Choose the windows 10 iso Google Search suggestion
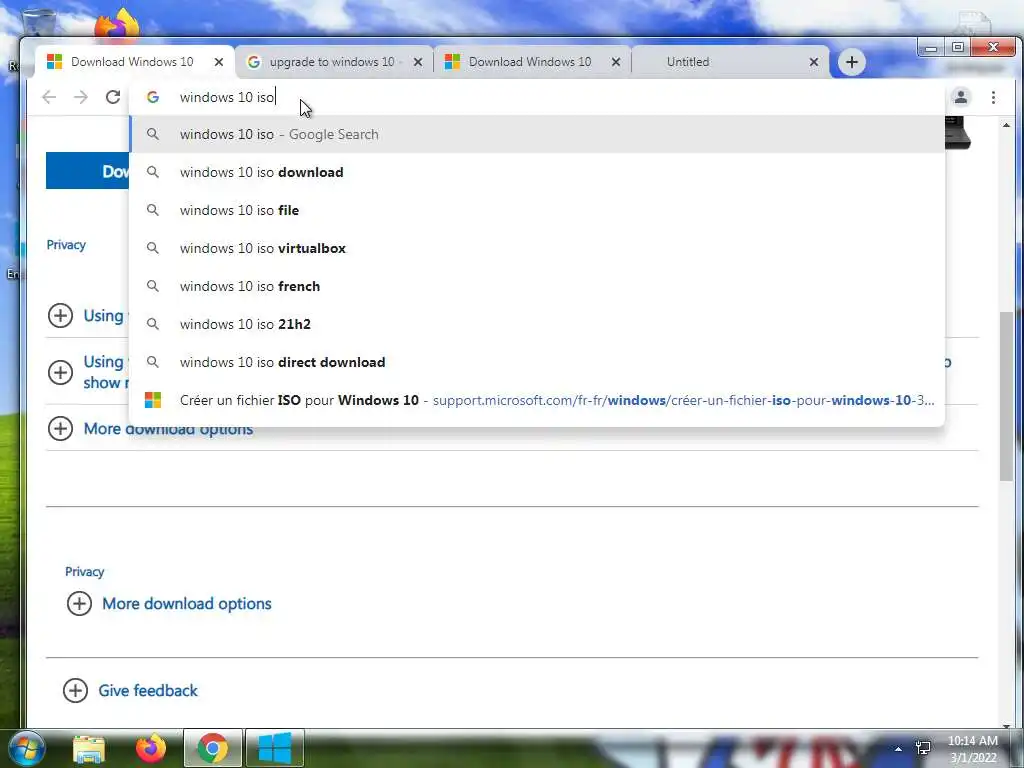This screenshot has width=1024, height=768. click(537, 135)
